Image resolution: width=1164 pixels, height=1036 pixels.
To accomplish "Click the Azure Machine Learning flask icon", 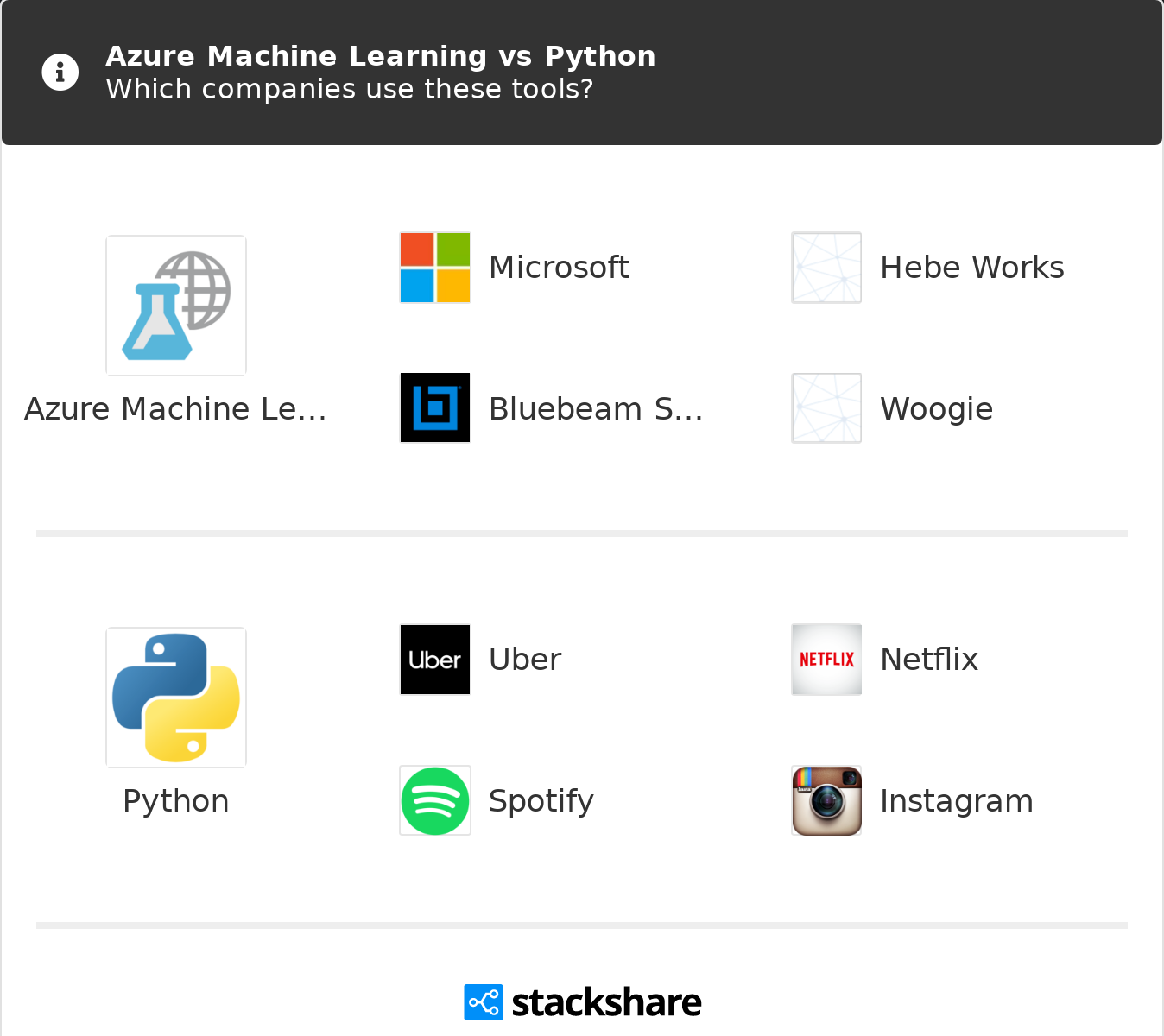I will pyautogui.click(x=176, y=306).
